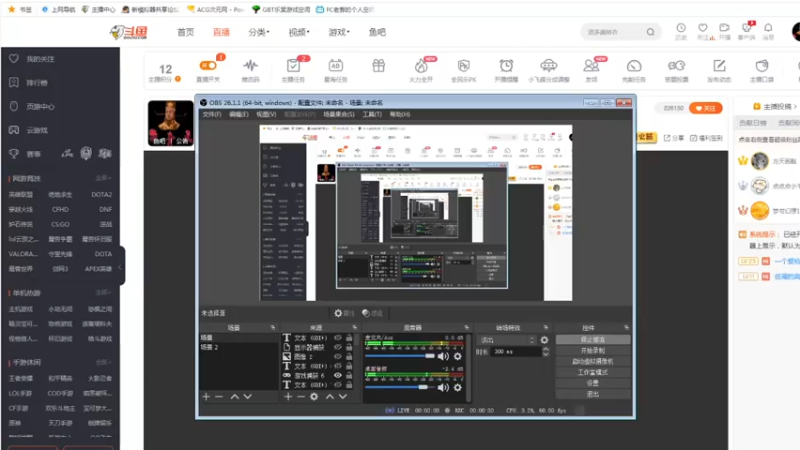Click the search magnifier icon in the header
Image resolution: width=800 pixels, height=450 pixels.
(x=651, y=32)
